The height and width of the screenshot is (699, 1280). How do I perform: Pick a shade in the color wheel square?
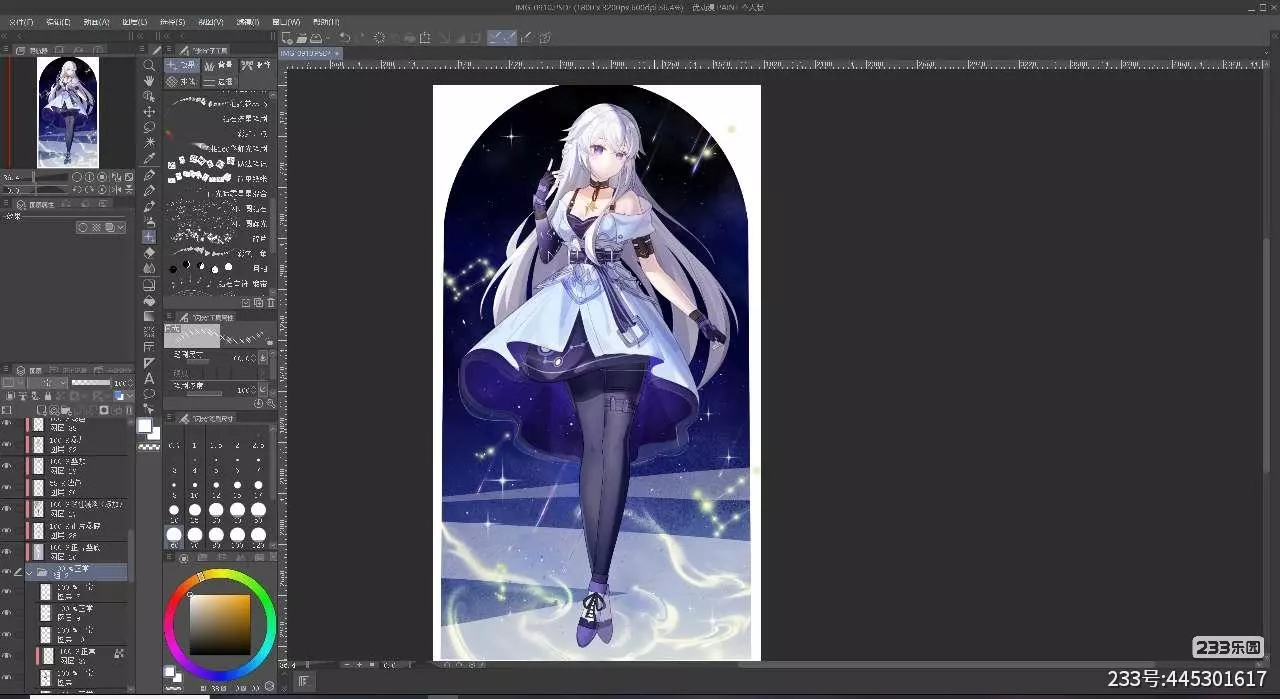[x=219, y=624]
